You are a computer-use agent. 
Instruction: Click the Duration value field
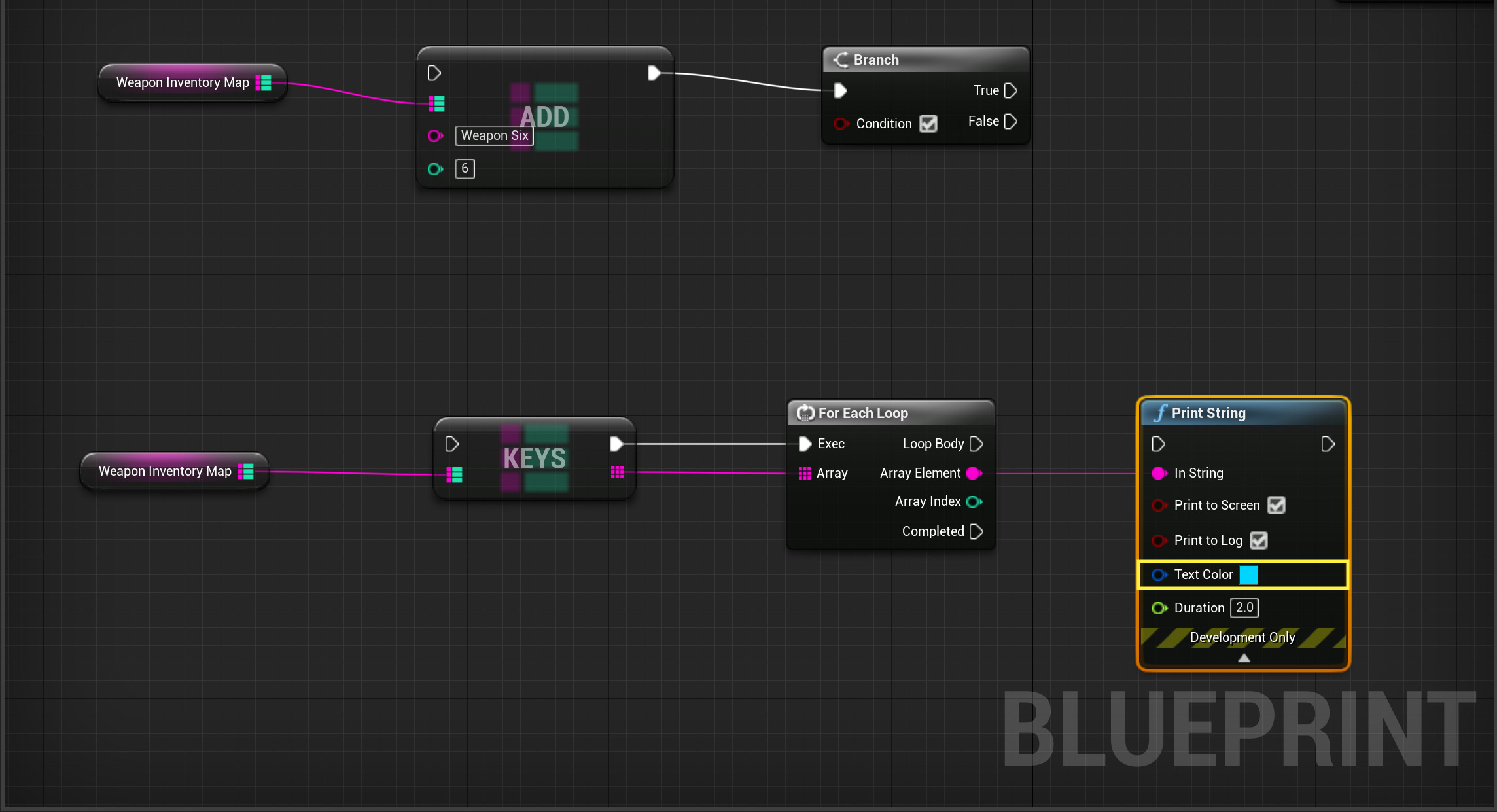tap(1244, 608)
